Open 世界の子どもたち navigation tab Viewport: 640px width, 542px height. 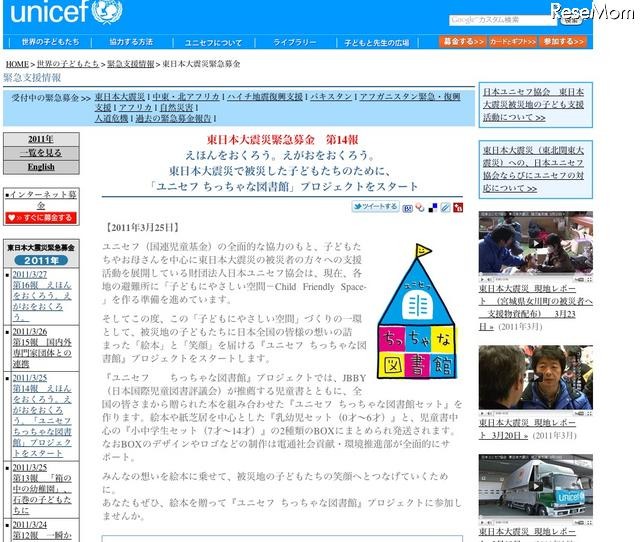click(x=51, y=42)
